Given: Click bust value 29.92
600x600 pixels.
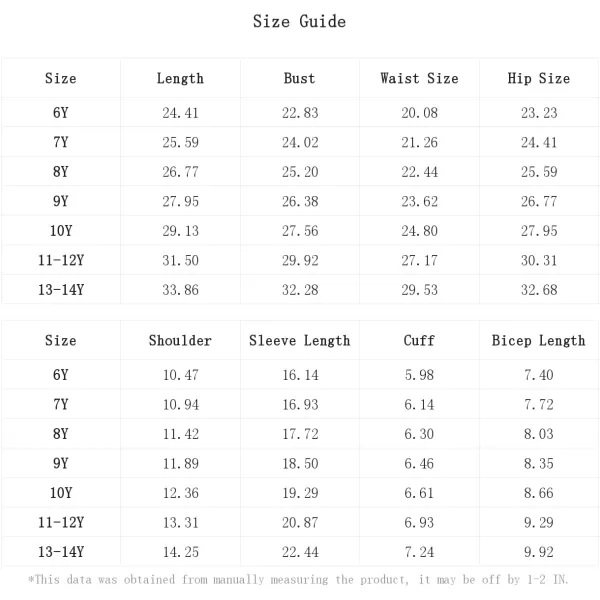Looking at the screenshot, I should tap(300, 261).
